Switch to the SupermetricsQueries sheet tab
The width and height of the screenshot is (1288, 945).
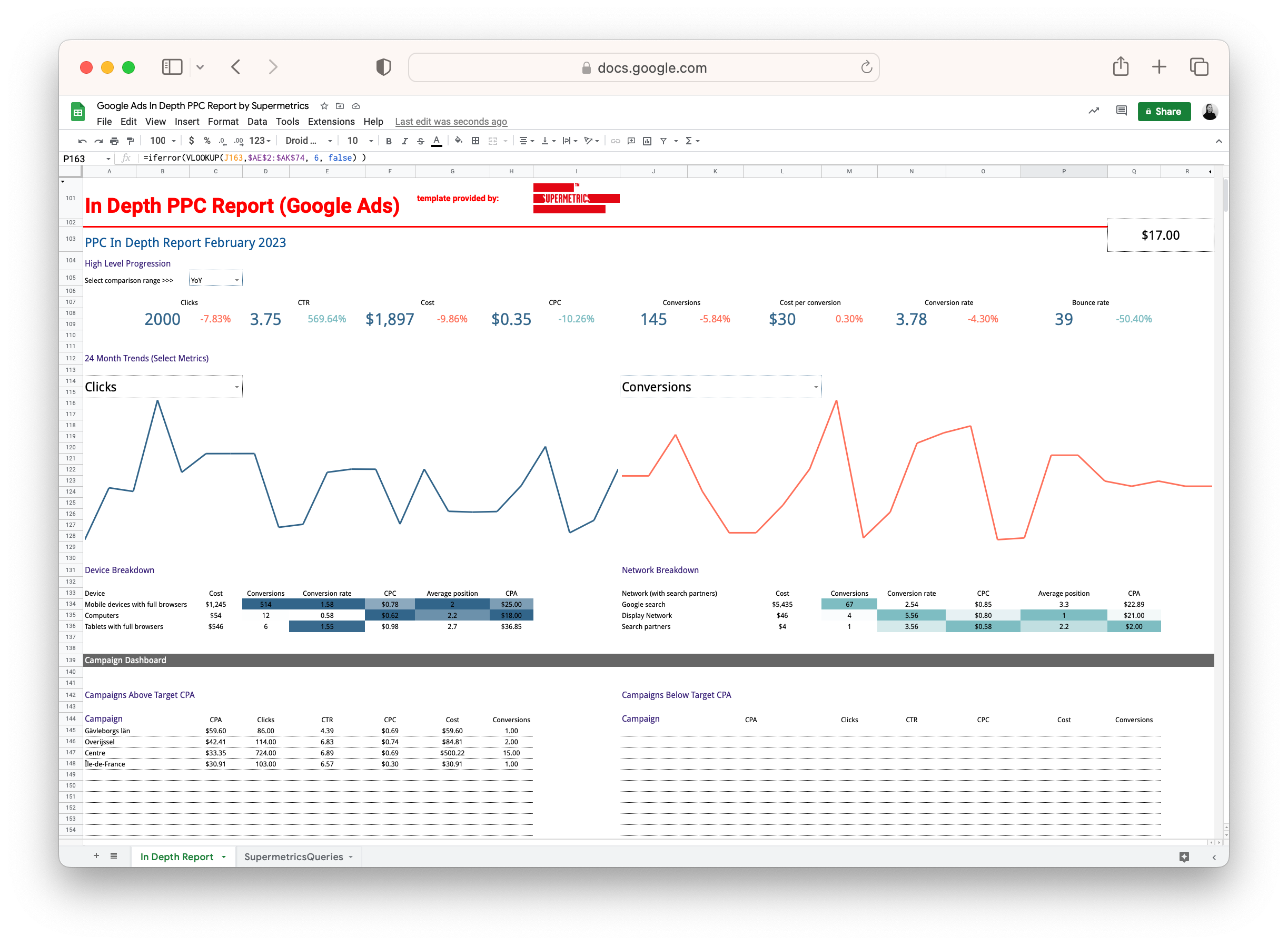coord(293,857)
